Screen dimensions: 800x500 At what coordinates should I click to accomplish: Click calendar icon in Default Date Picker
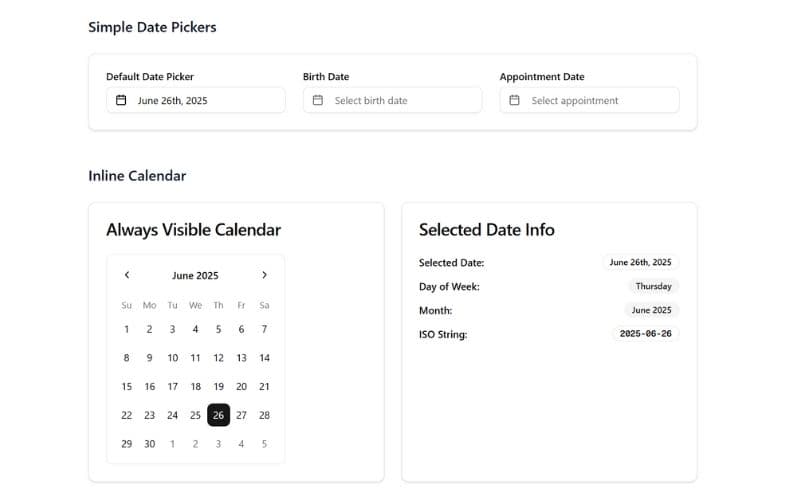pyautogui.click(x=121, y=100)
